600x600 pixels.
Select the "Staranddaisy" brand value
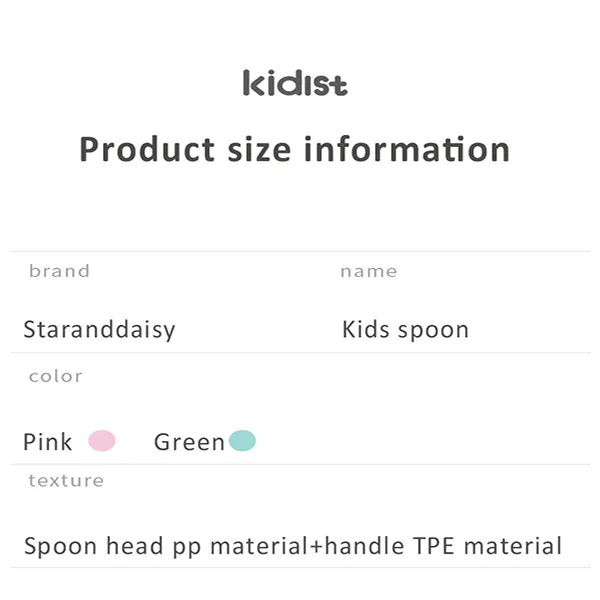click(x=99, y=330)
